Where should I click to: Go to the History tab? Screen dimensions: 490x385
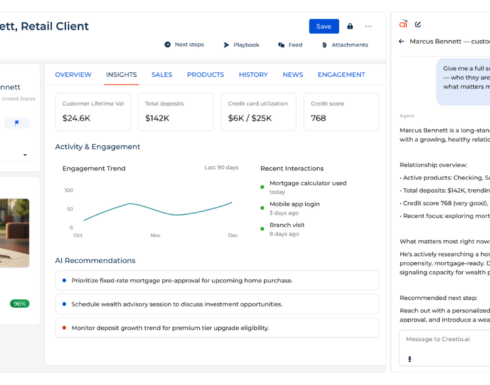pyautogui.click(x=253, y=75)
